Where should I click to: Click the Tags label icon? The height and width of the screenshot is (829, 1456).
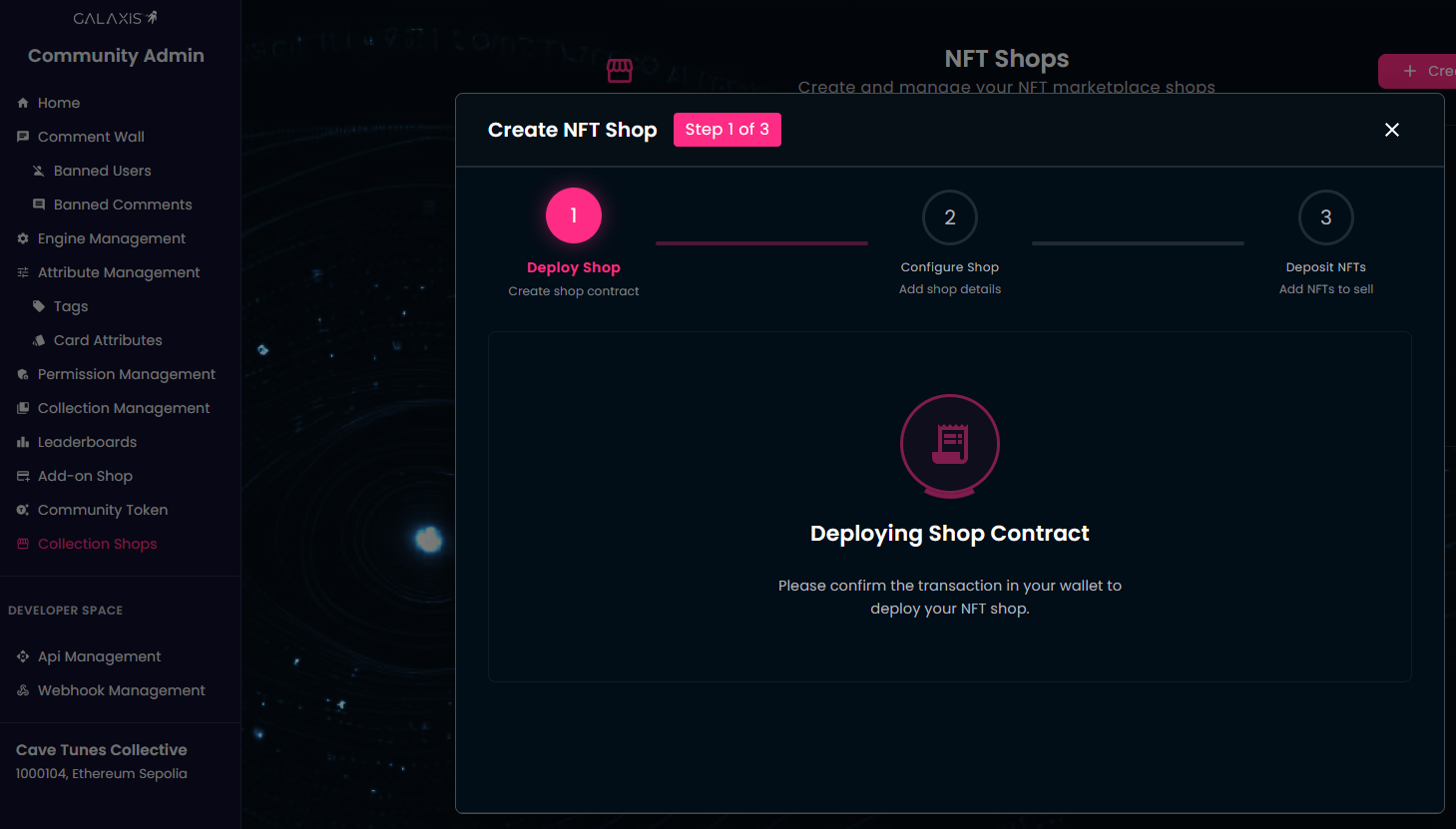point(39,306)
